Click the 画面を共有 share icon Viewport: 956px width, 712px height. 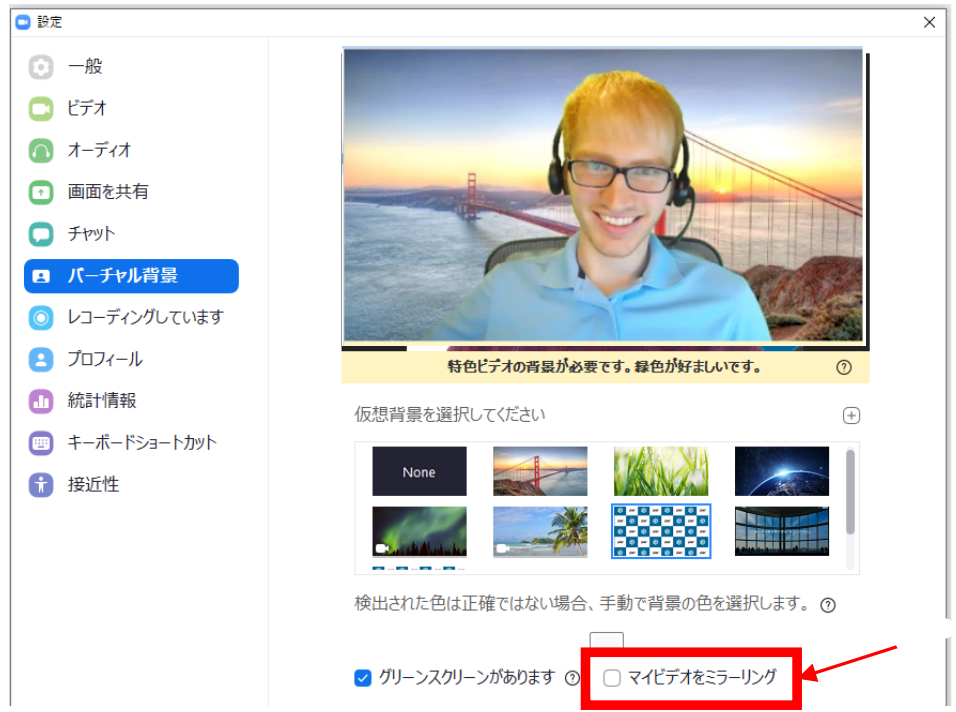coord(41,192)
